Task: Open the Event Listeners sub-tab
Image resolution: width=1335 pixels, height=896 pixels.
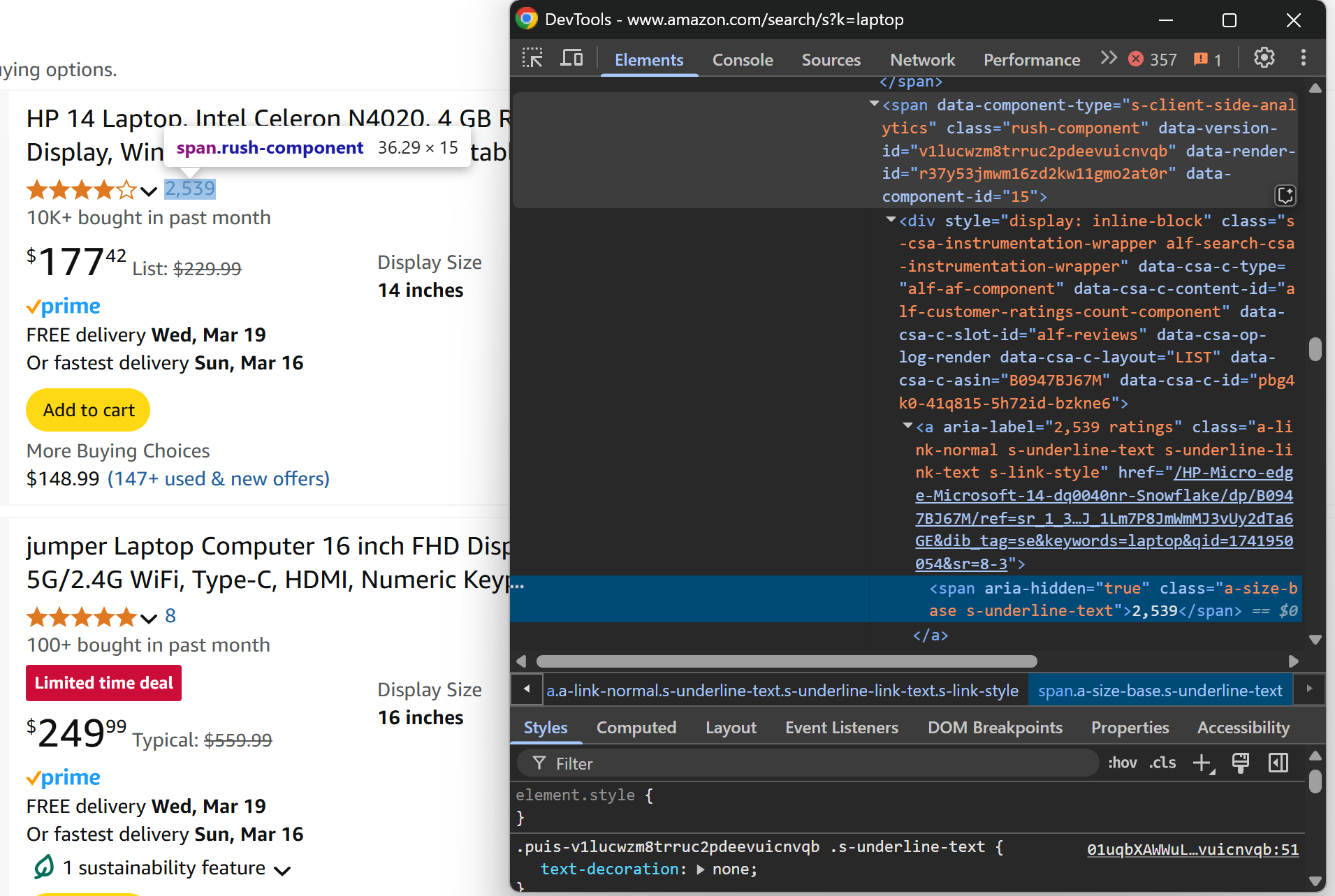Action: (842, 728)
